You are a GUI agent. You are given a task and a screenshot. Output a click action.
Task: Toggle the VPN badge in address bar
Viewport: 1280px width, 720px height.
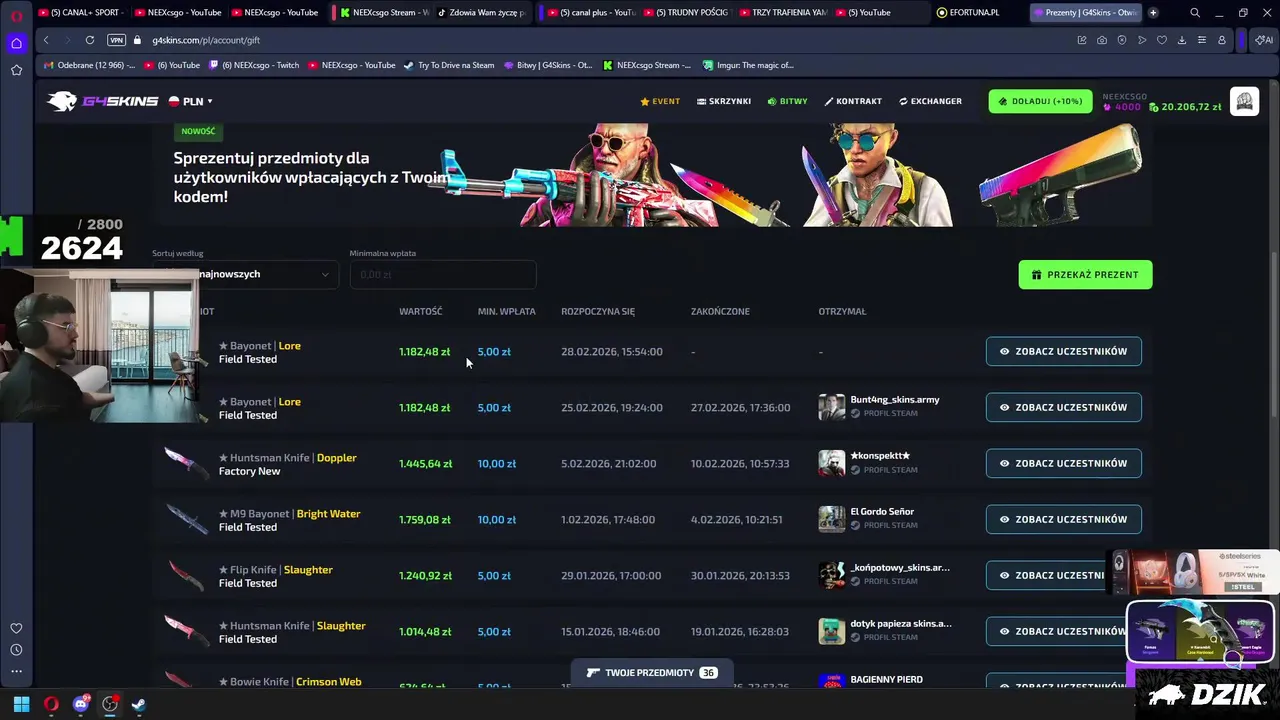[x=116, y=40]
